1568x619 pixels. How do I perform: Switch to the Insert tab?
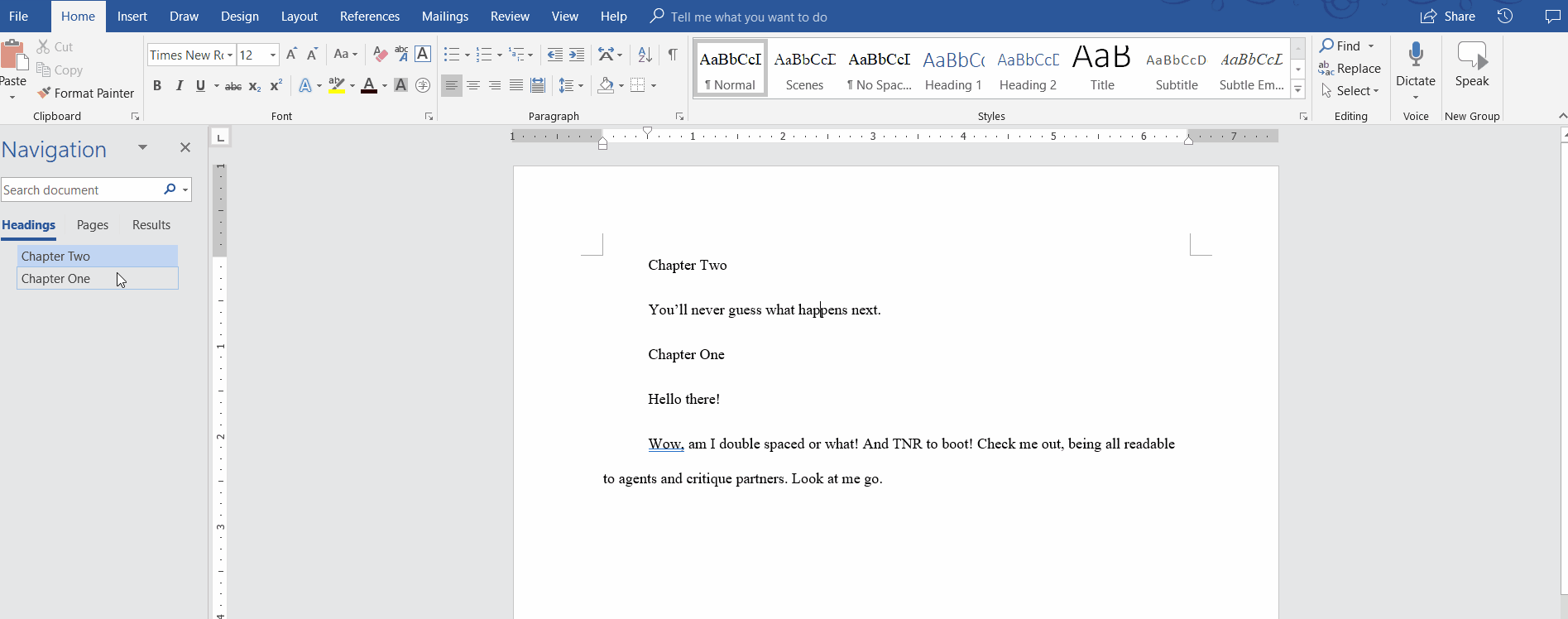pyautogui.click(x=132, y=17)
